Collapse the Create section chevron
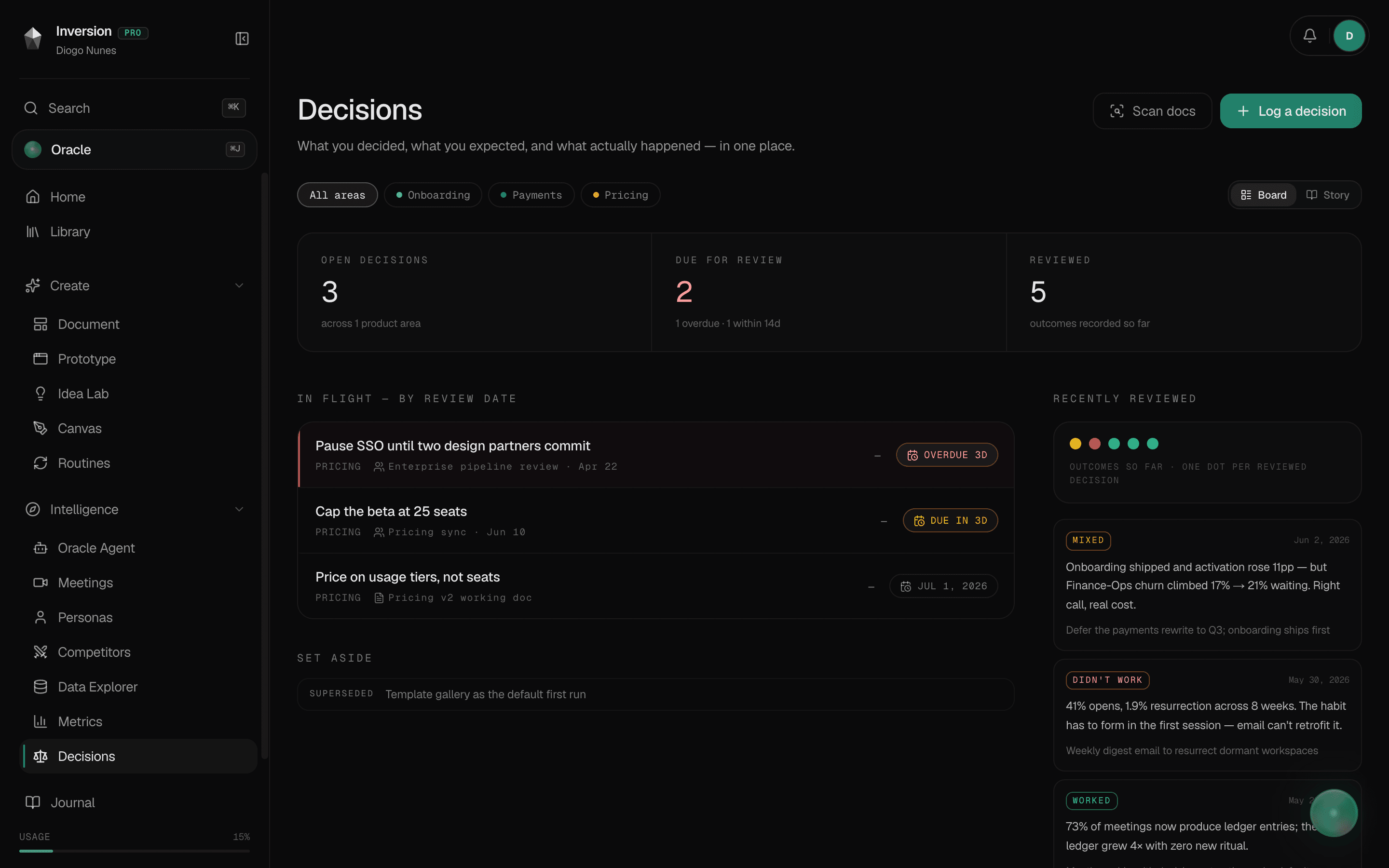This screenshot has width=1389, height=868. (239, 285)
